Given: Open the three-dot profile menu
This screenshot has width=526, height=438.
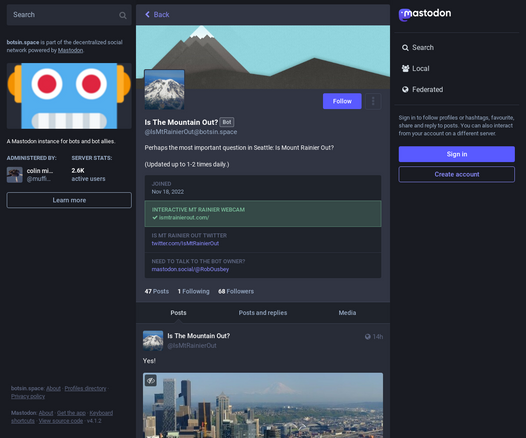Looking at the screenshot, I should tap(373, 101).
